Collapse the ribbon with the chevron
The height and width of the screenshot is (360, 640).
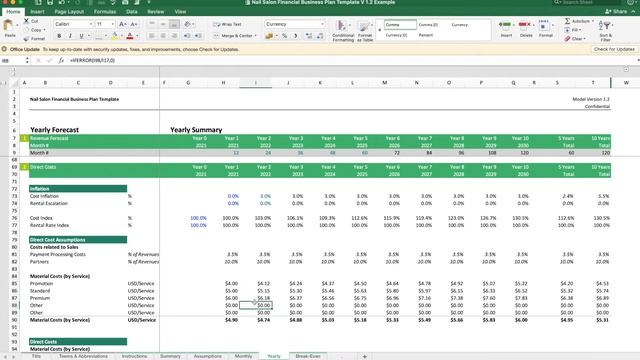633,11
